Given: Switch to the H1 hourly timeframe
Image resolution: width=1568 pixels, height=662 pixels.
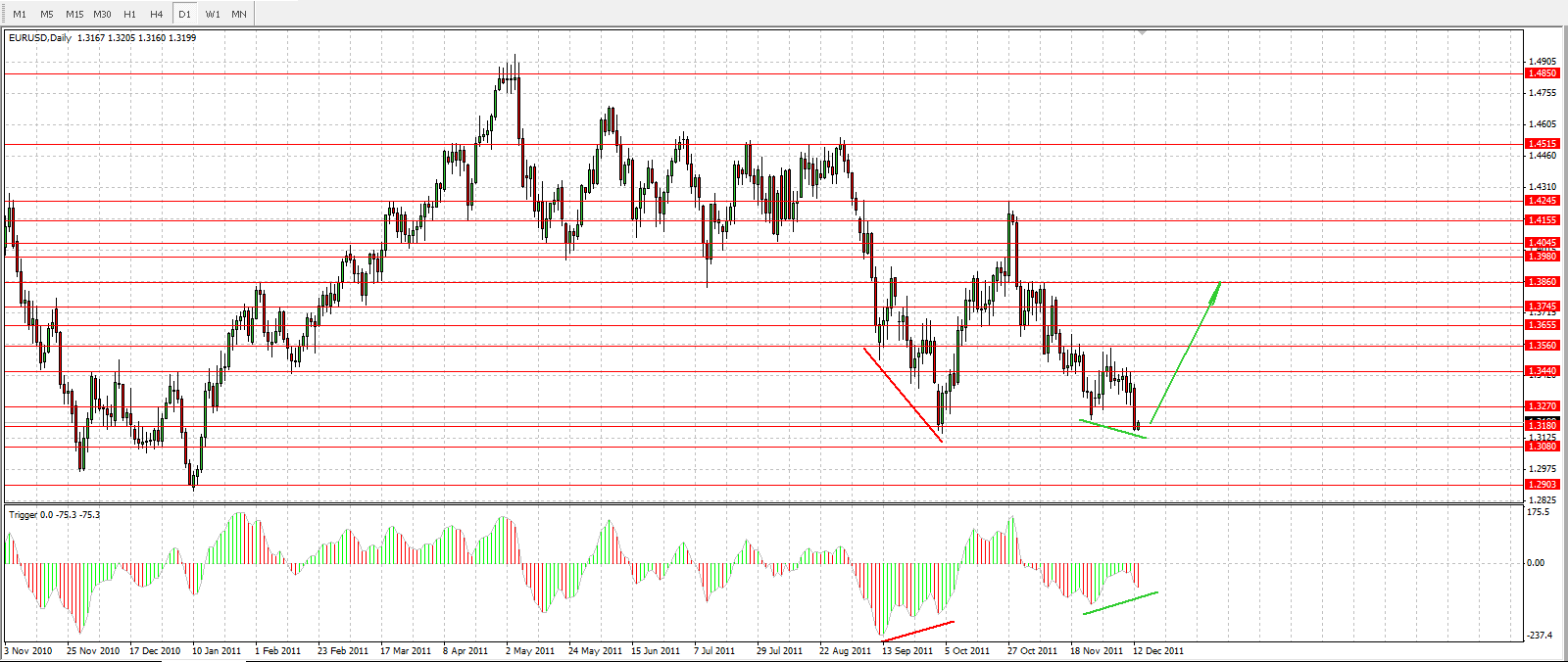Looking at the screenshot, I should tap(129, 14).
